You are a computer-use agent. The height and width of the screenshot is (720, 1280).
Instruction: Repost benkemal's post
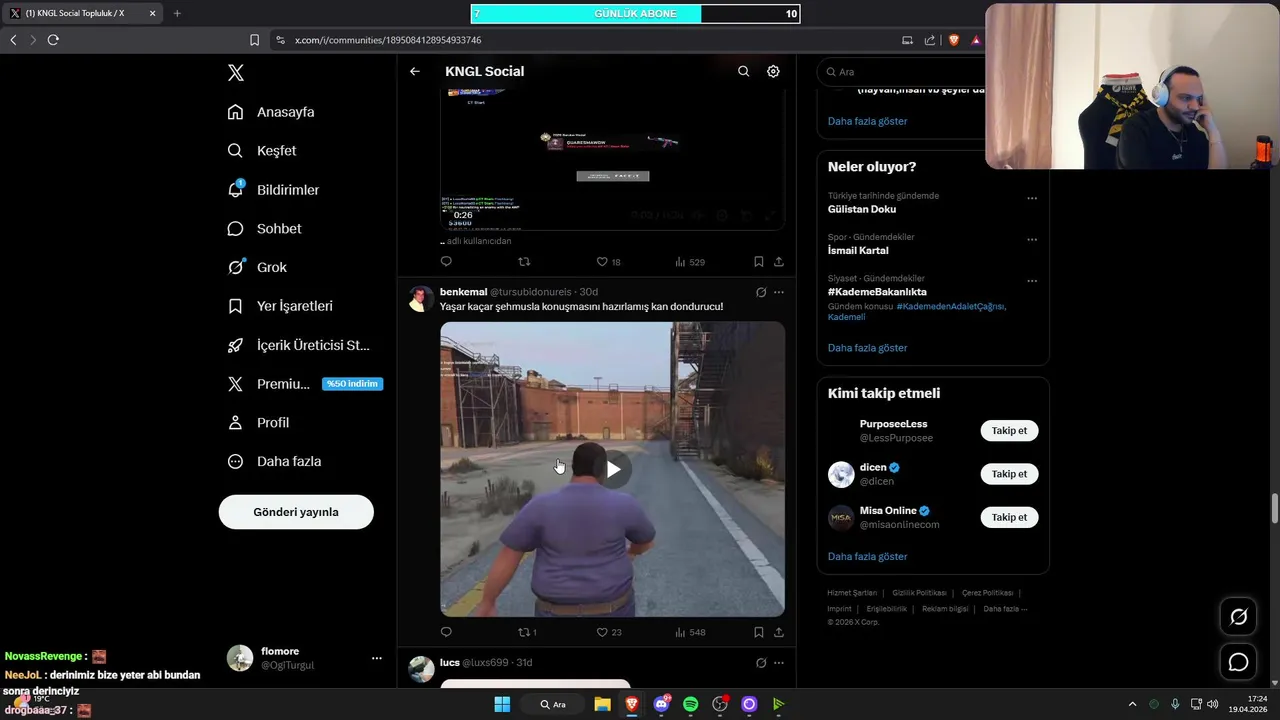point(527,632)
